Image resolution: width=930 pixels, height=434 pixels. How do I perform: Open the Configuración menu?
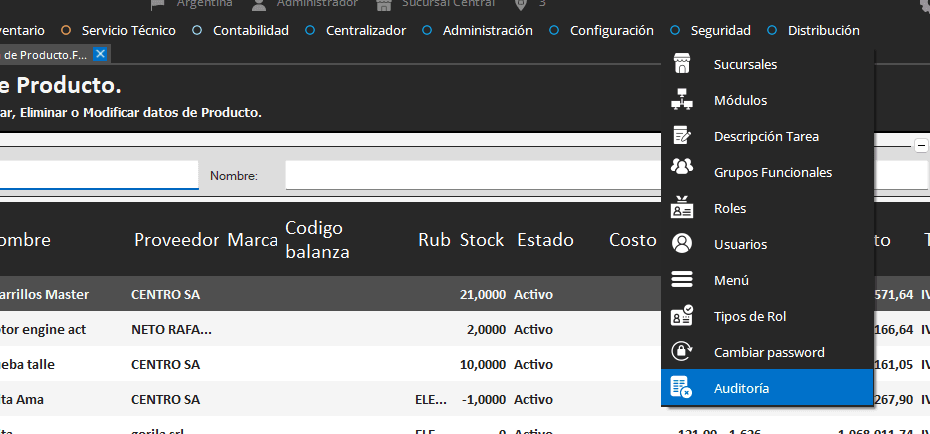(x=611, y=31)
